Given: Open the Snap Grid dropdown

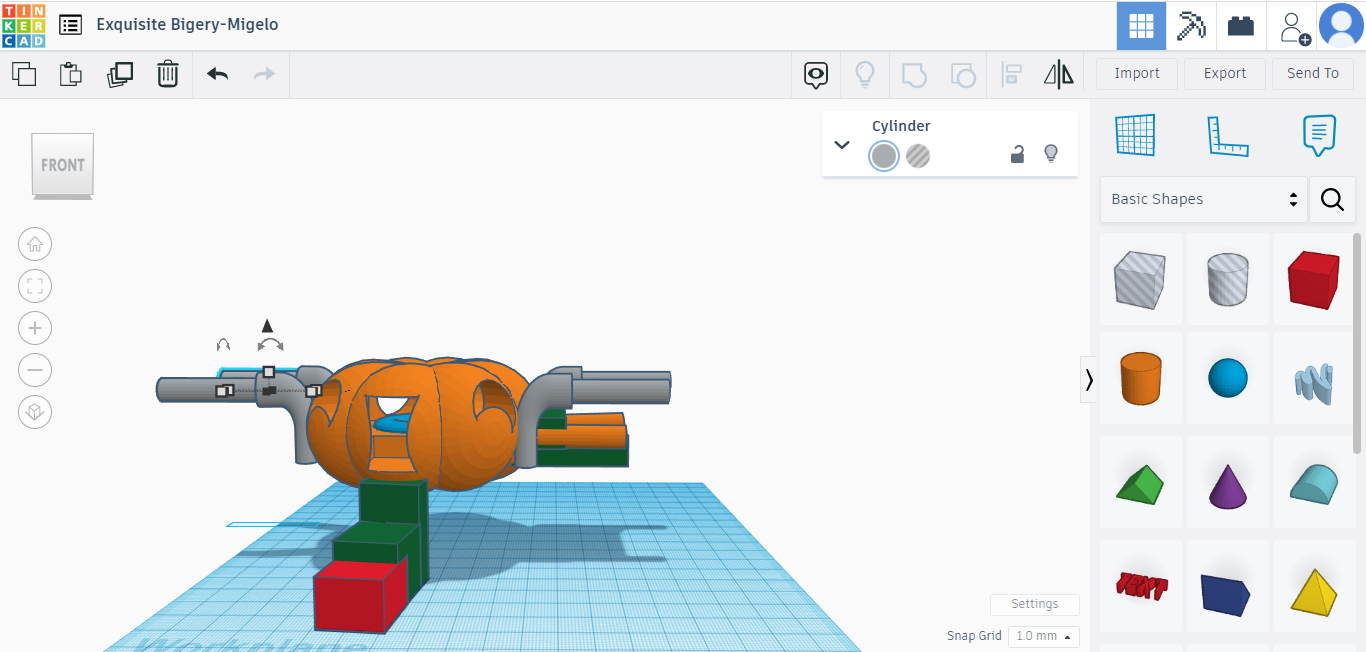Looking at the screenshot, I should (1043, 636).
